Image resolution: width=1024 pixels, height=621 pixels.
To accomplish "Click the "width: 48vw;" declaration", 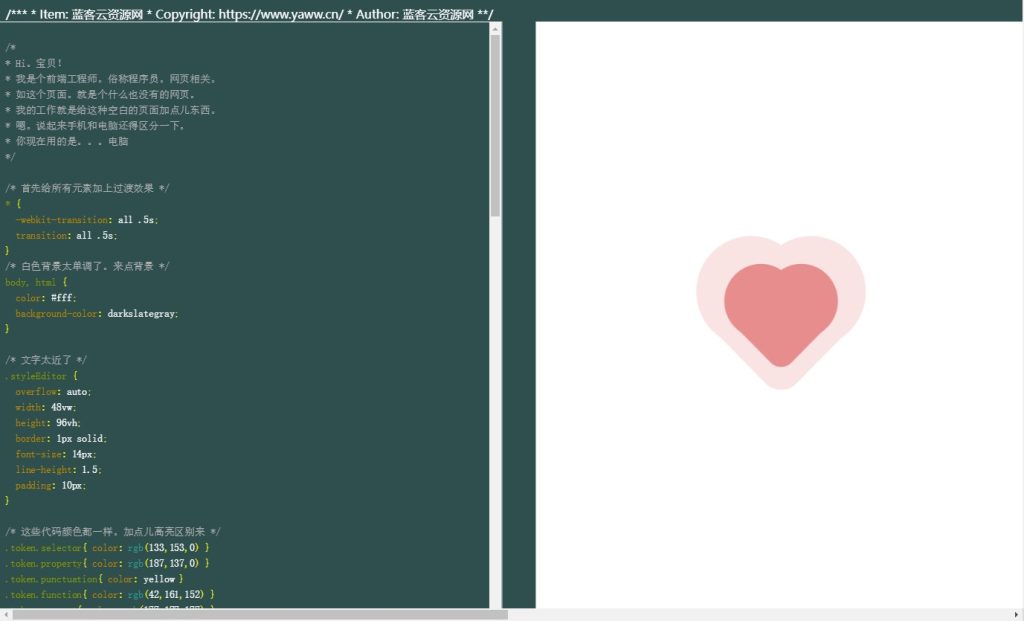I will (x=46, y=407).
